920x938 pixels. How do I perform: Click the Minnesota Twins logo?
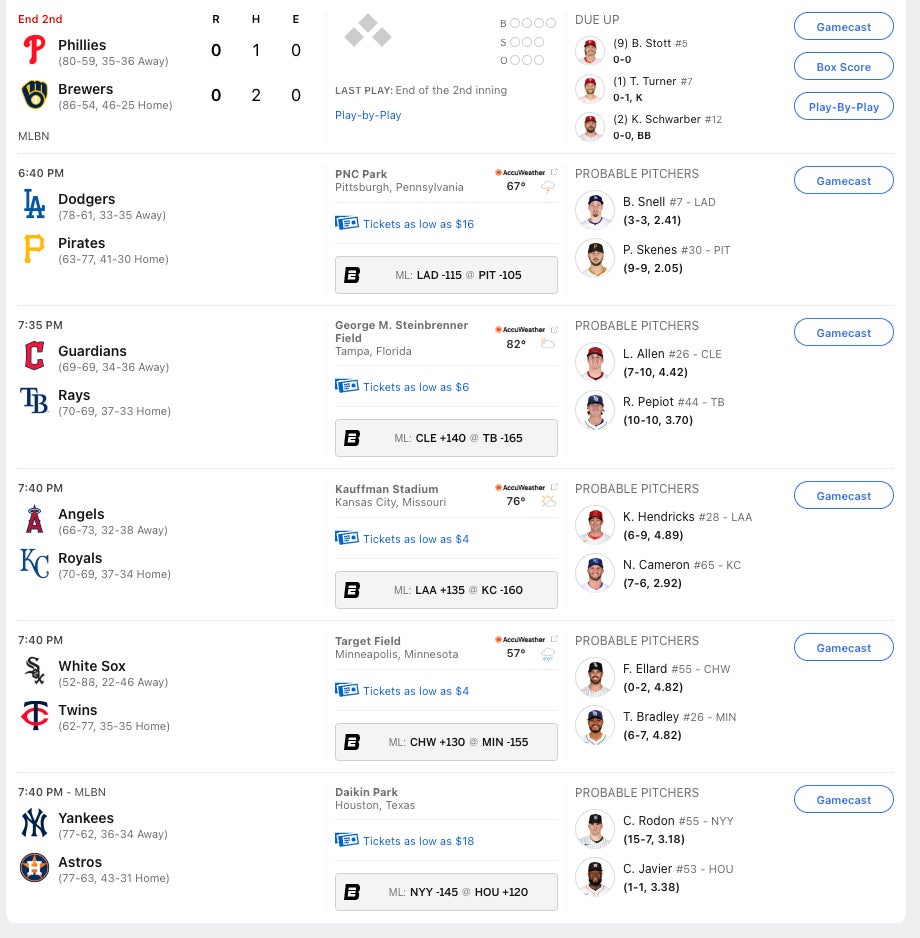(x=34, y=715)
